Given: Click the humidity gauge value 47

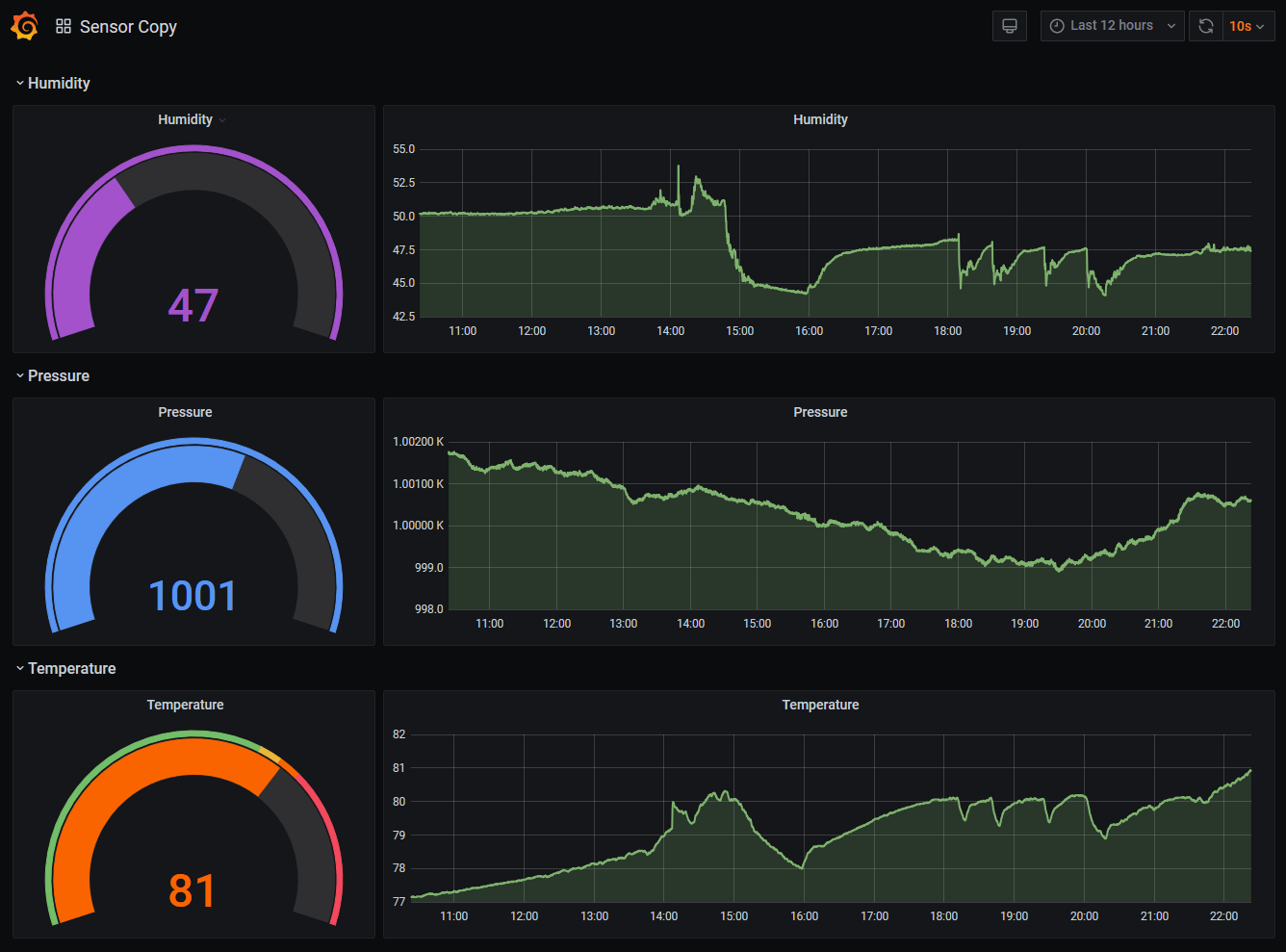Looking at the screenshot, I should pyautogui.click(x=193, y=305).
